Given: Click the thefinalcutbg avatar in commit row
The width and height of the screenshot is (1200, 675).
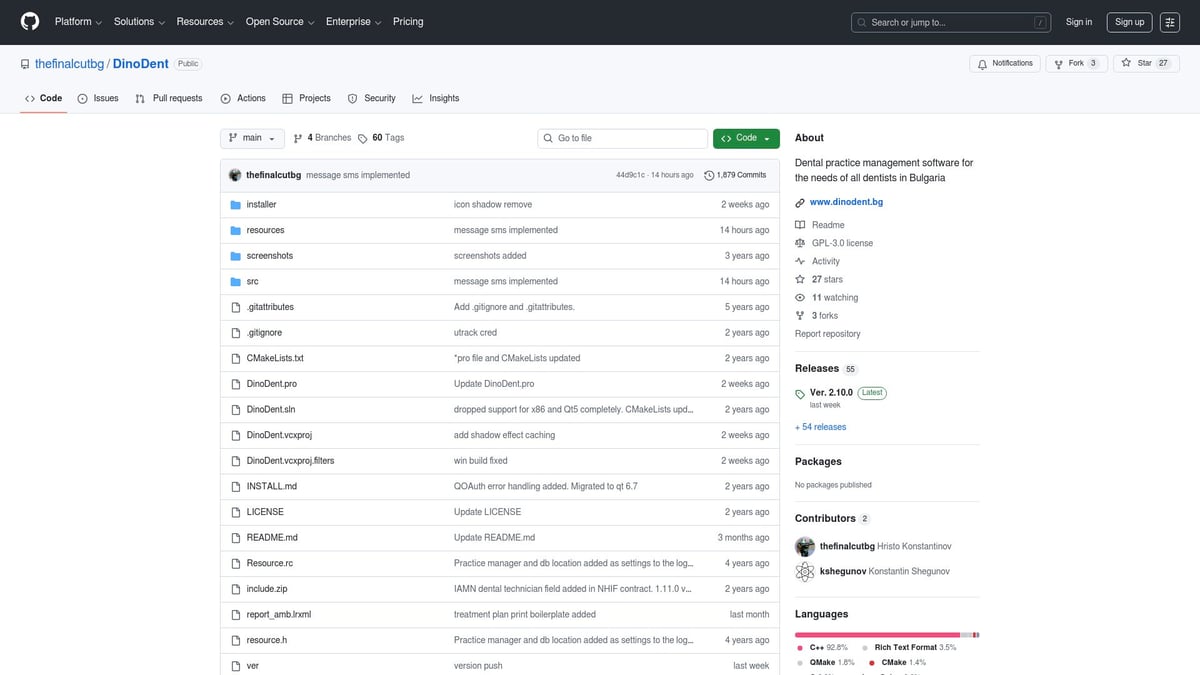Looking at the screenshot, I should (x=235, y=175).
